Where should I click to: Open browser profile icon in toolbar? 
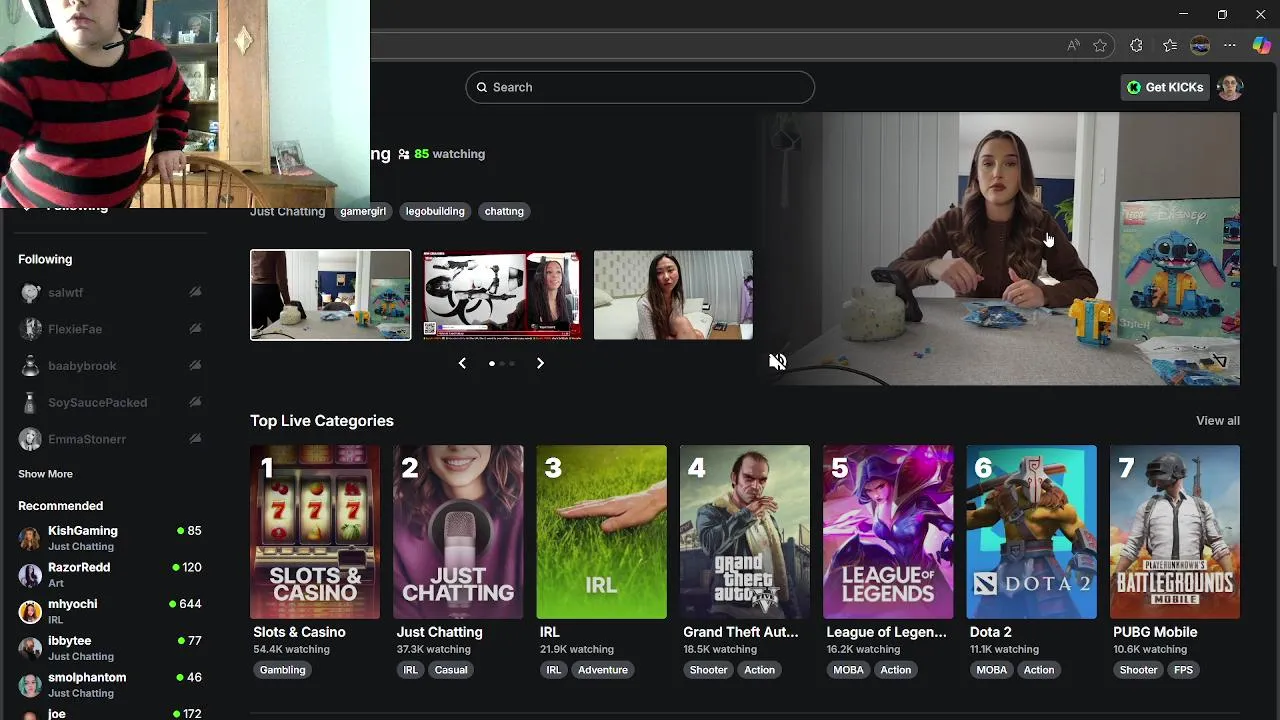[1200, 45]
